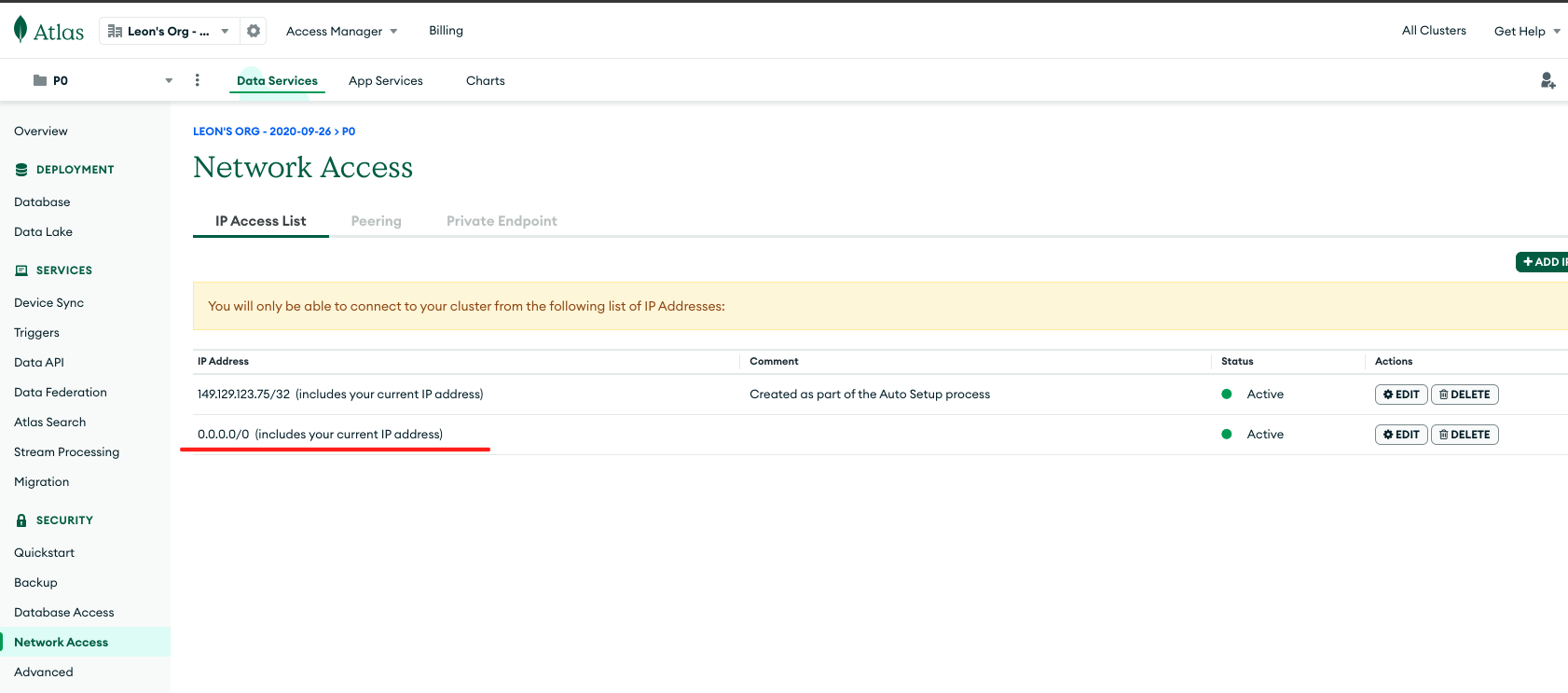1568x693 pixels.
Task: Click the organization building icon
Action: (115, 31)
